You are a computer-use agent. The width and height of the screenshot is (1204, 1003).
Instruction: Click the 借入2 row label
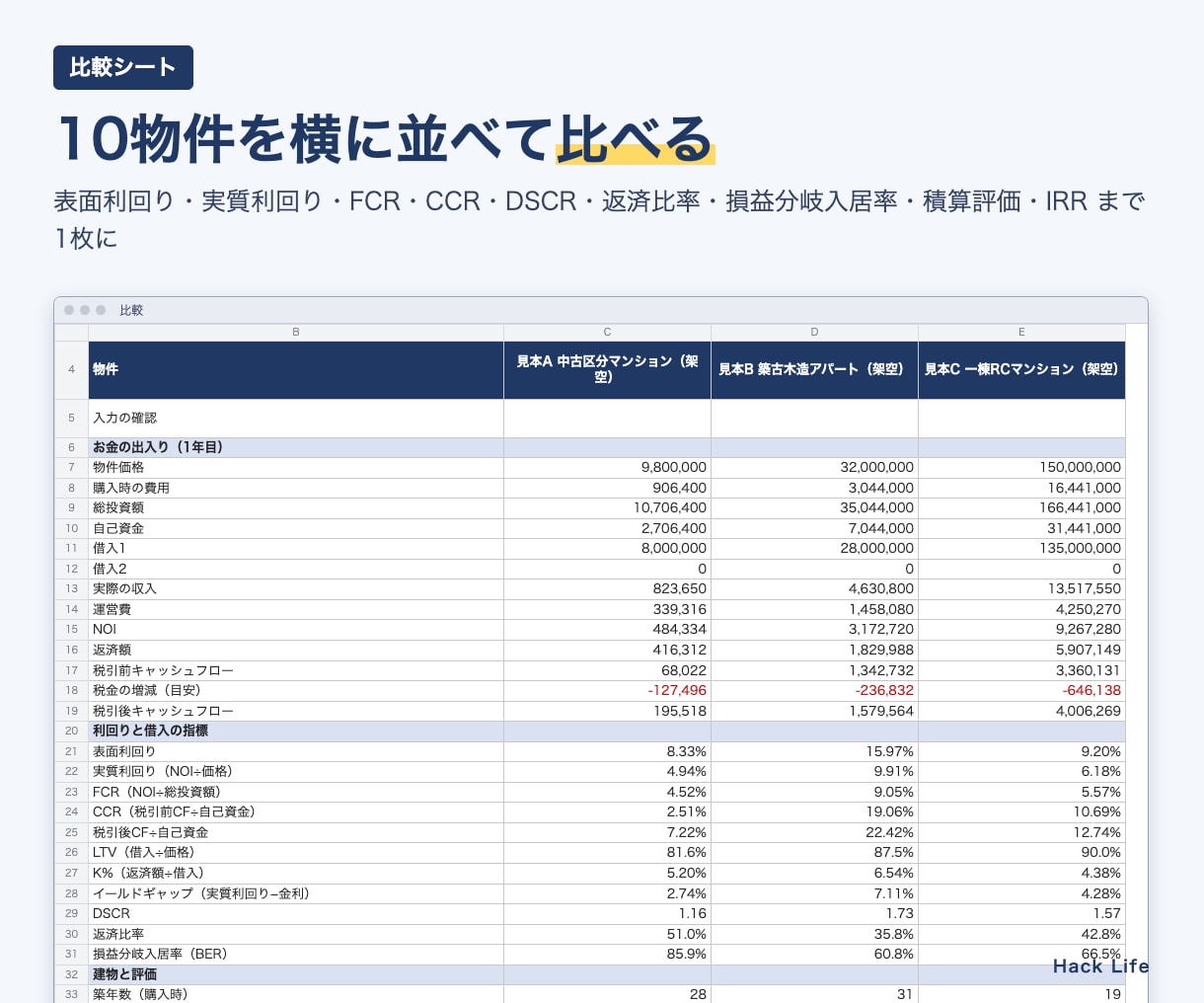[x=110, y=569]
